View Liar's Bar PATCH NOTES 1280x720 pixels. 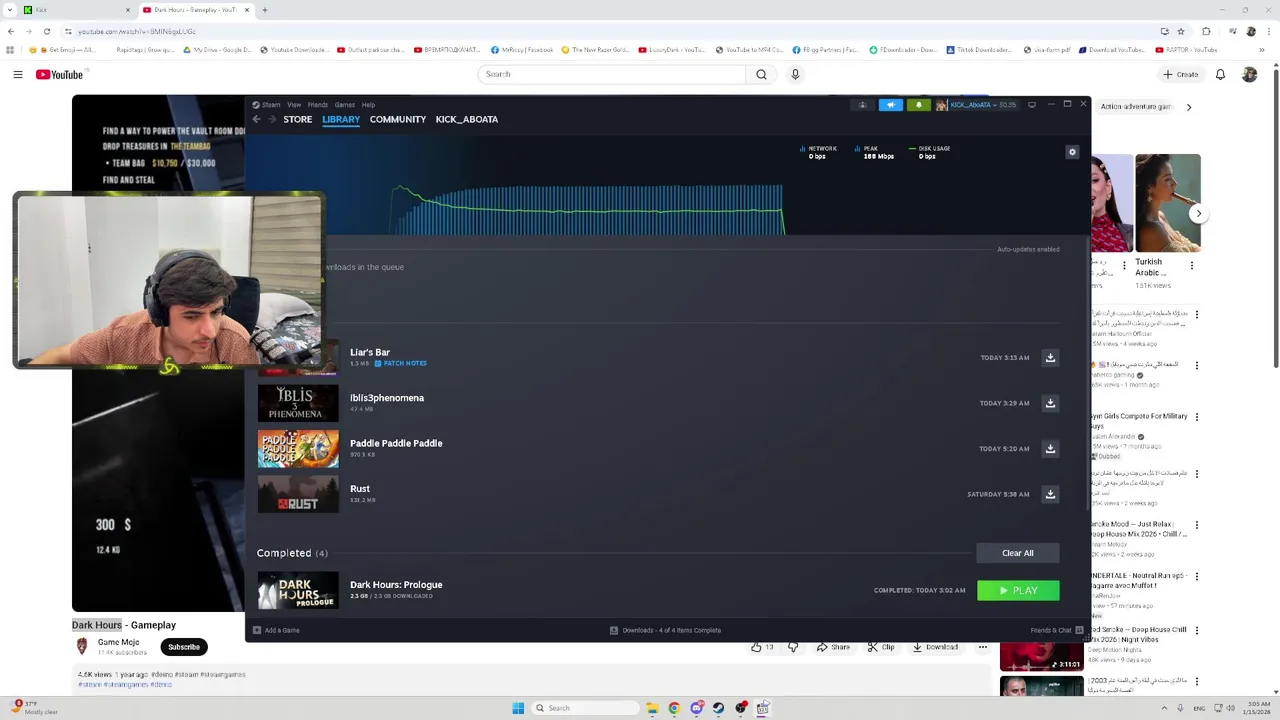click(400, 363)
